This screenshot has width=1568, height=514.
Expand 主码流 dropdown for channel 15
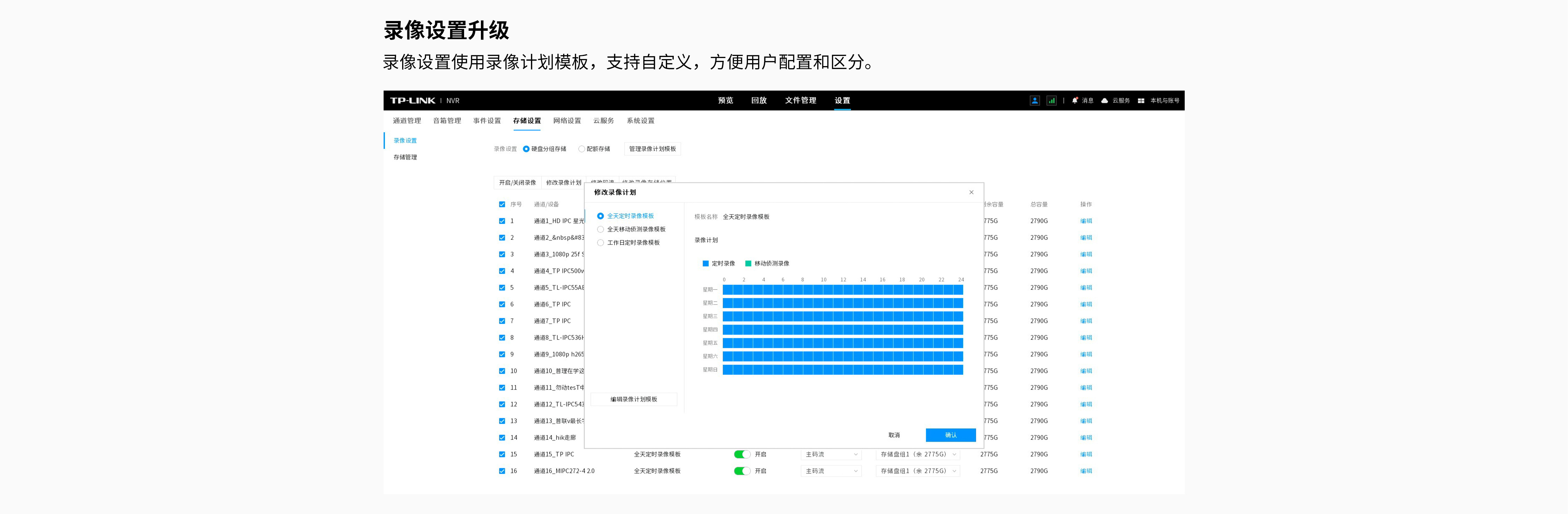[x=831, y=455]
